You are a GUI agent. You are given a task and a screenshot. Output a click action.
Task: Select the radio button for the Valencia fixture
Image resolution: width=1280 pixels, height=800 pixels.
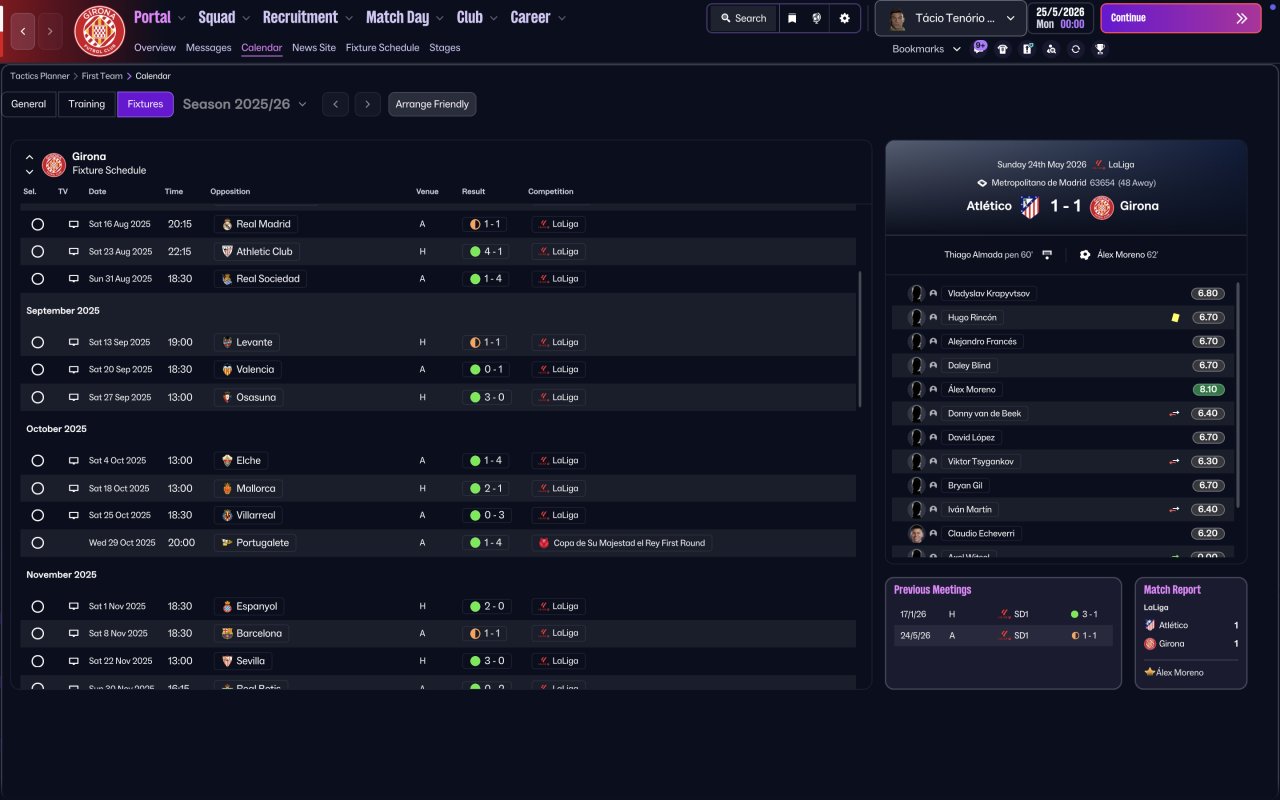pos(37,369)
